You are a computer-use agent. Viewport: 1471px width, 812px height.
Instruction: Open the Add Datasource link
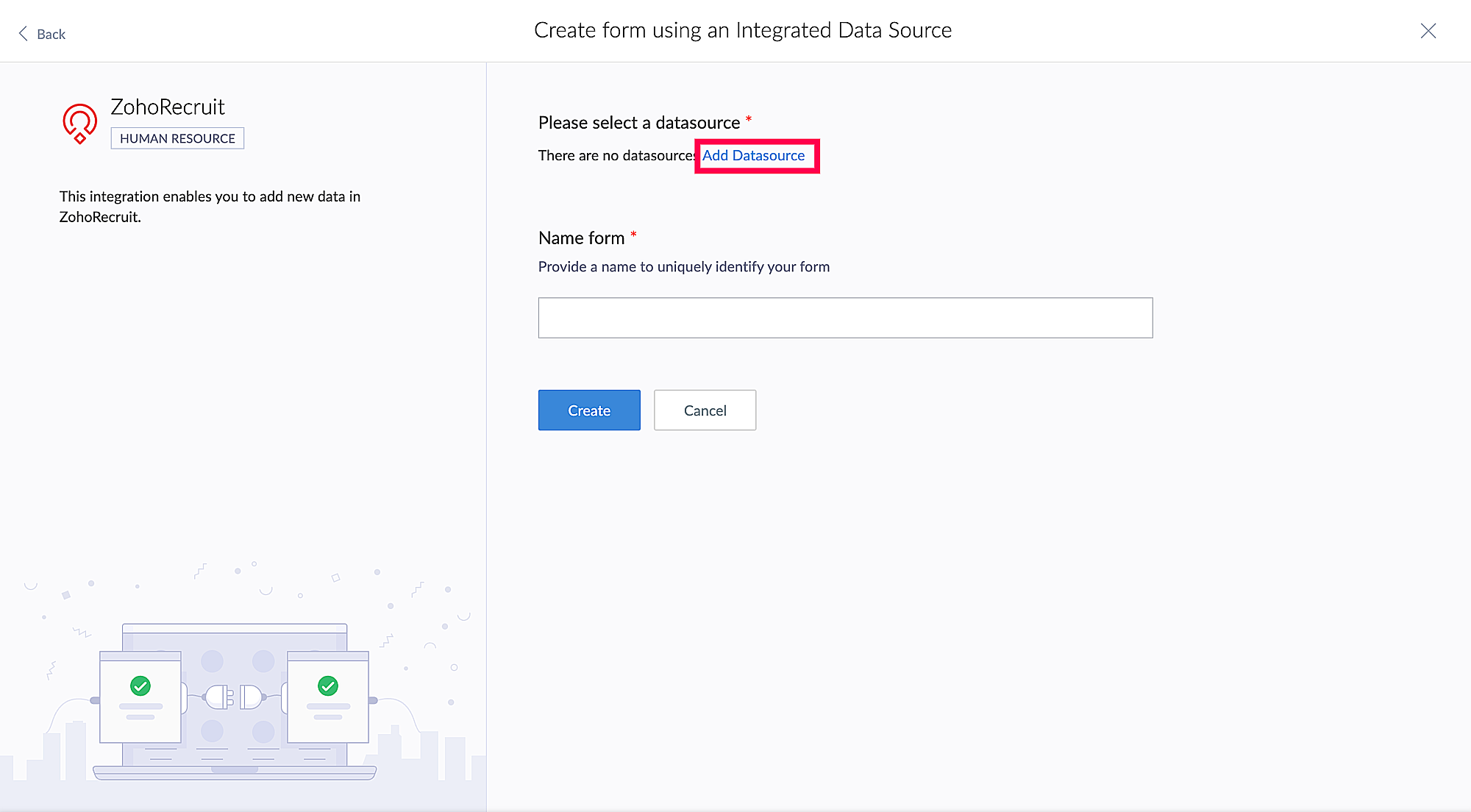point(754,155)
